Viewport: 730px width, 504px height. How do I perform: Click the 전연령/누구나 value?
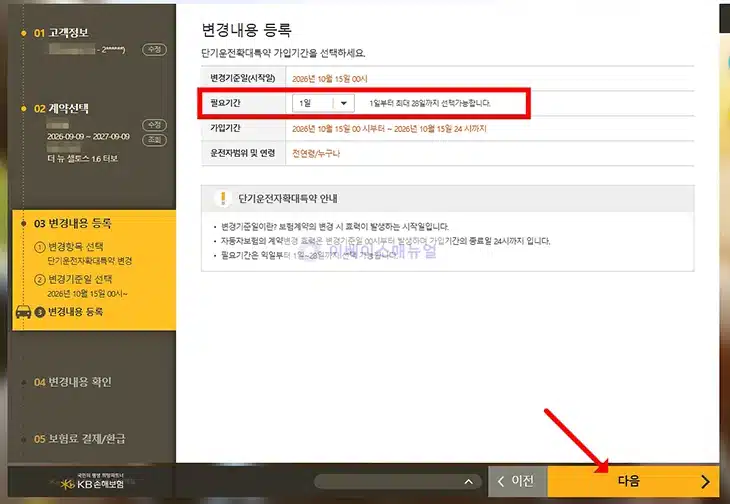click(x=316, y=154)
